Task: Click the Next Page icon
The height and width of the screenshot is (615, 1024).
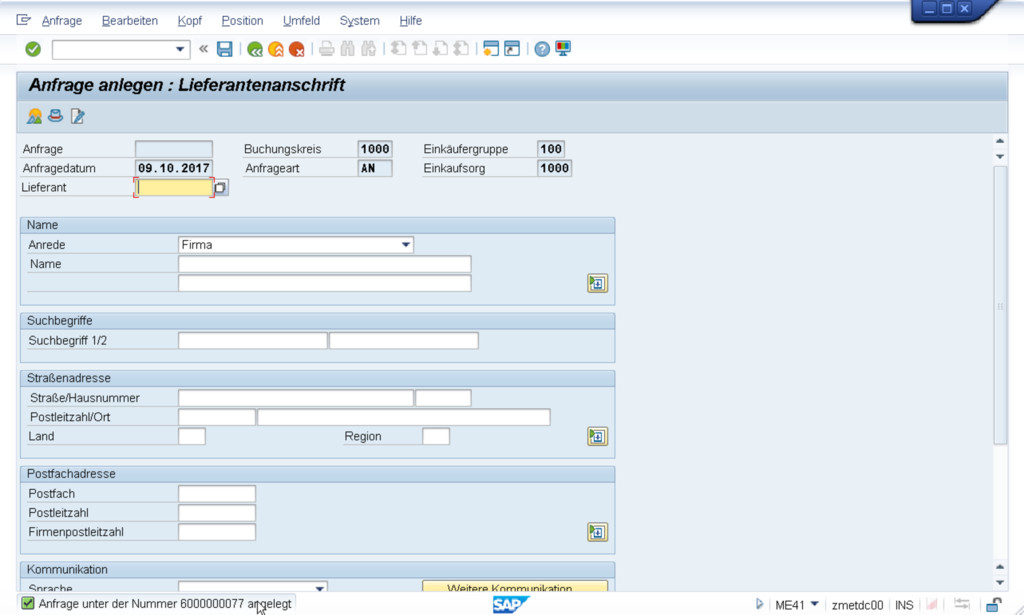Action: 440,49
